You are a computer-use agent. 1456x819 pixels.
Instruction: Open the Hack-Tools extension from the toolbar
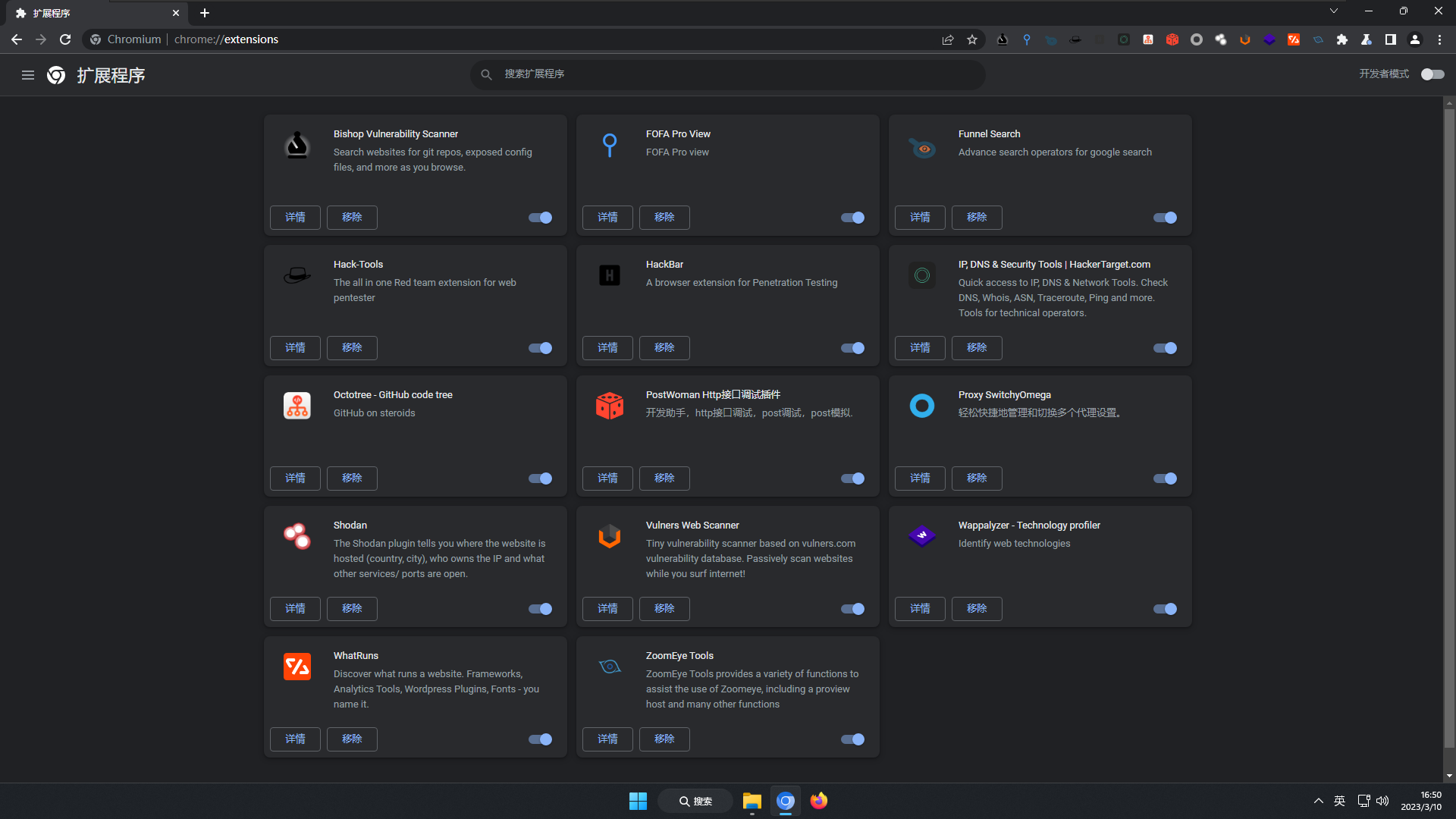(x=1076, y=39)
